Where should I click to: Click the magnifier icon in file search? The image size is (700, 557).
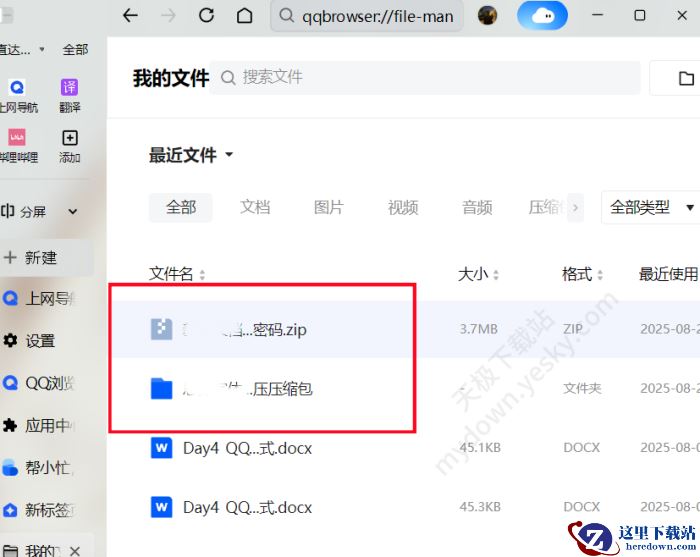coord(228,78)
